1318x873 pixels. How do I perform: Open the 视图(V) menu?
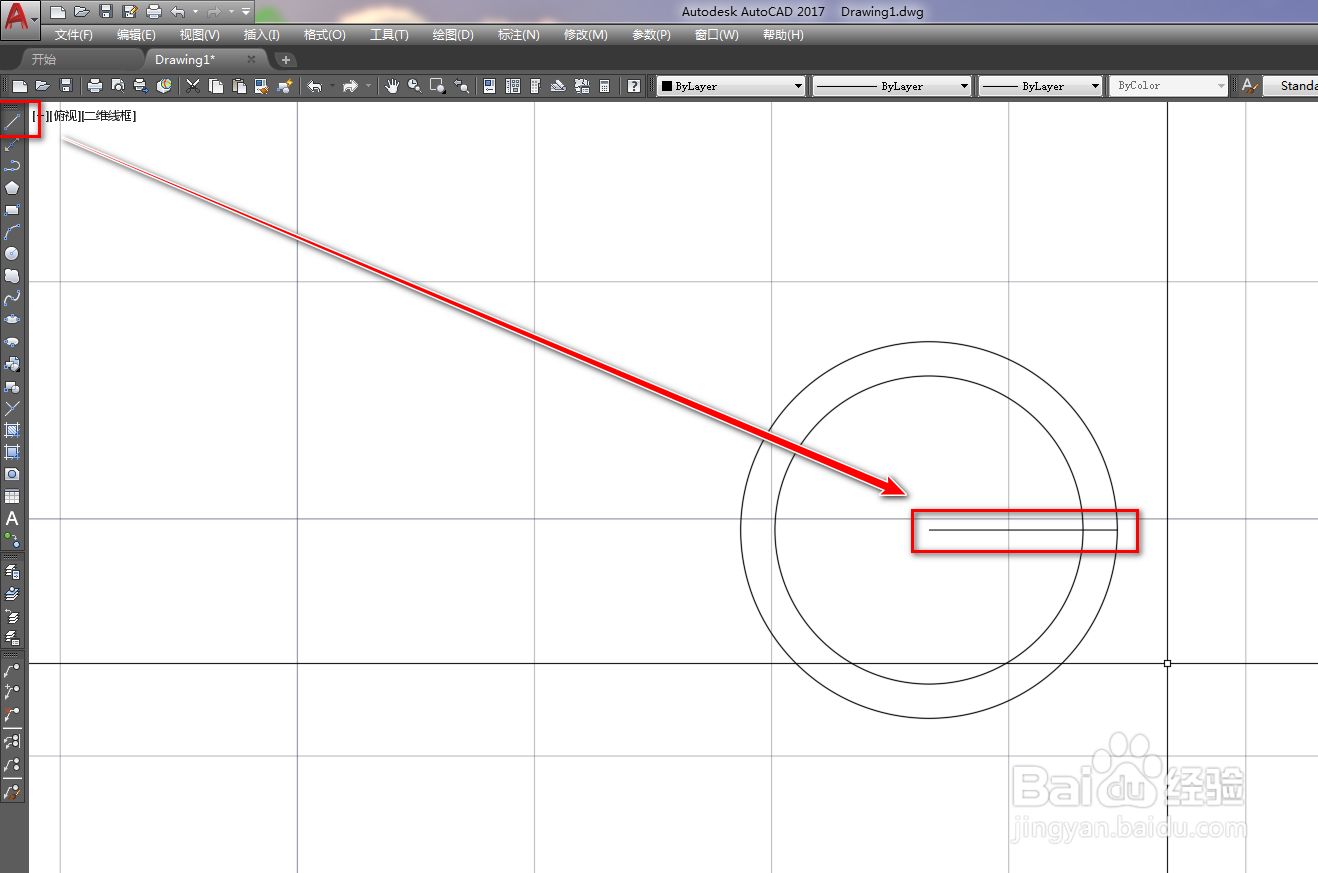point(200,35)
